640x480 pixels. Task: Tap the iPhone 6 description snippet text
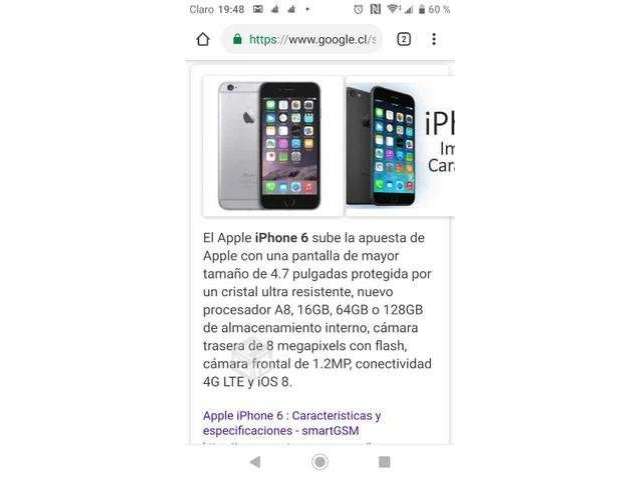[317, 310]
